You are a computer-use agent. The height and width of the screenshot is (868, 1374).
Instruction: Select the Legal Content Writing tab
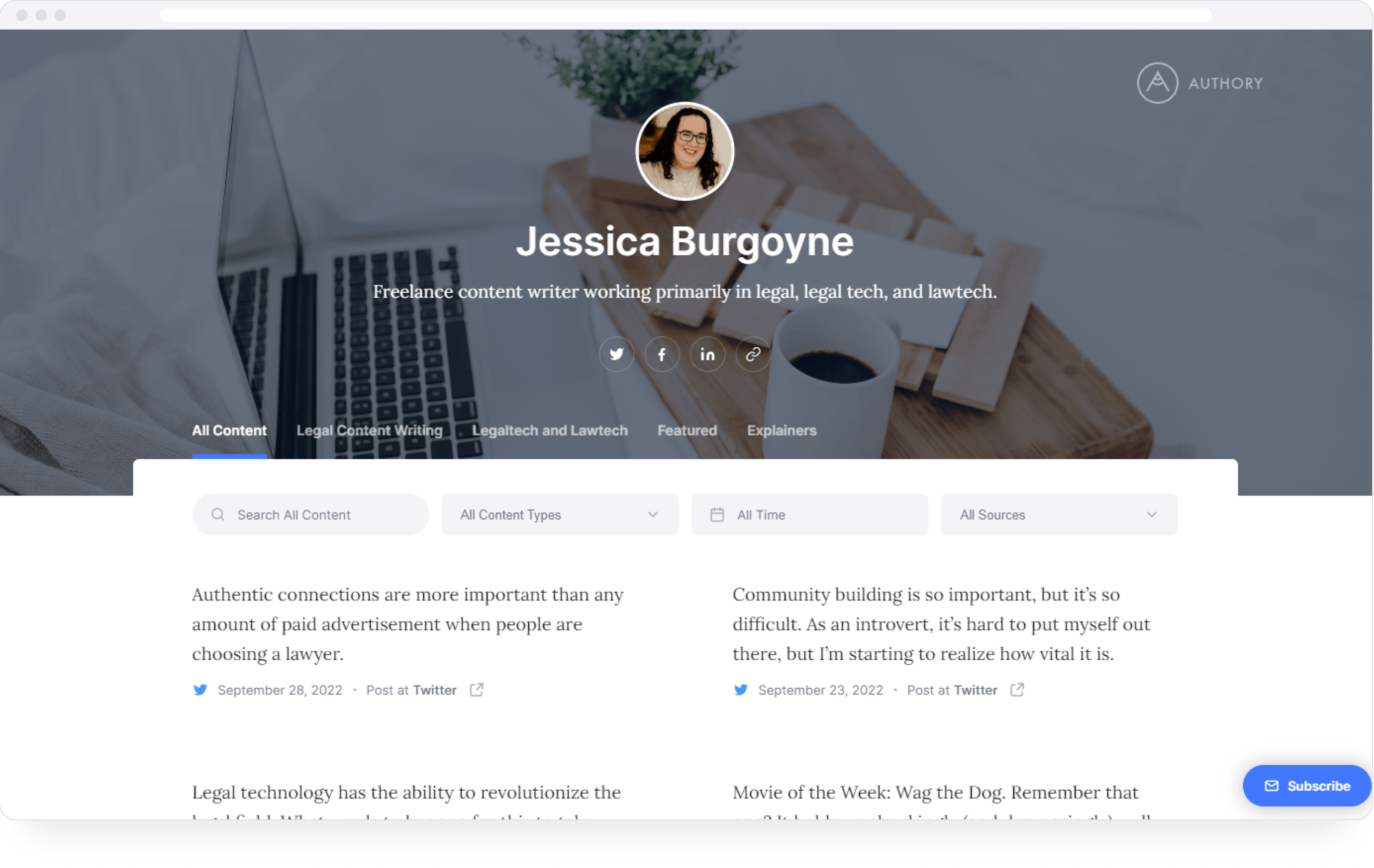point(369,430)
